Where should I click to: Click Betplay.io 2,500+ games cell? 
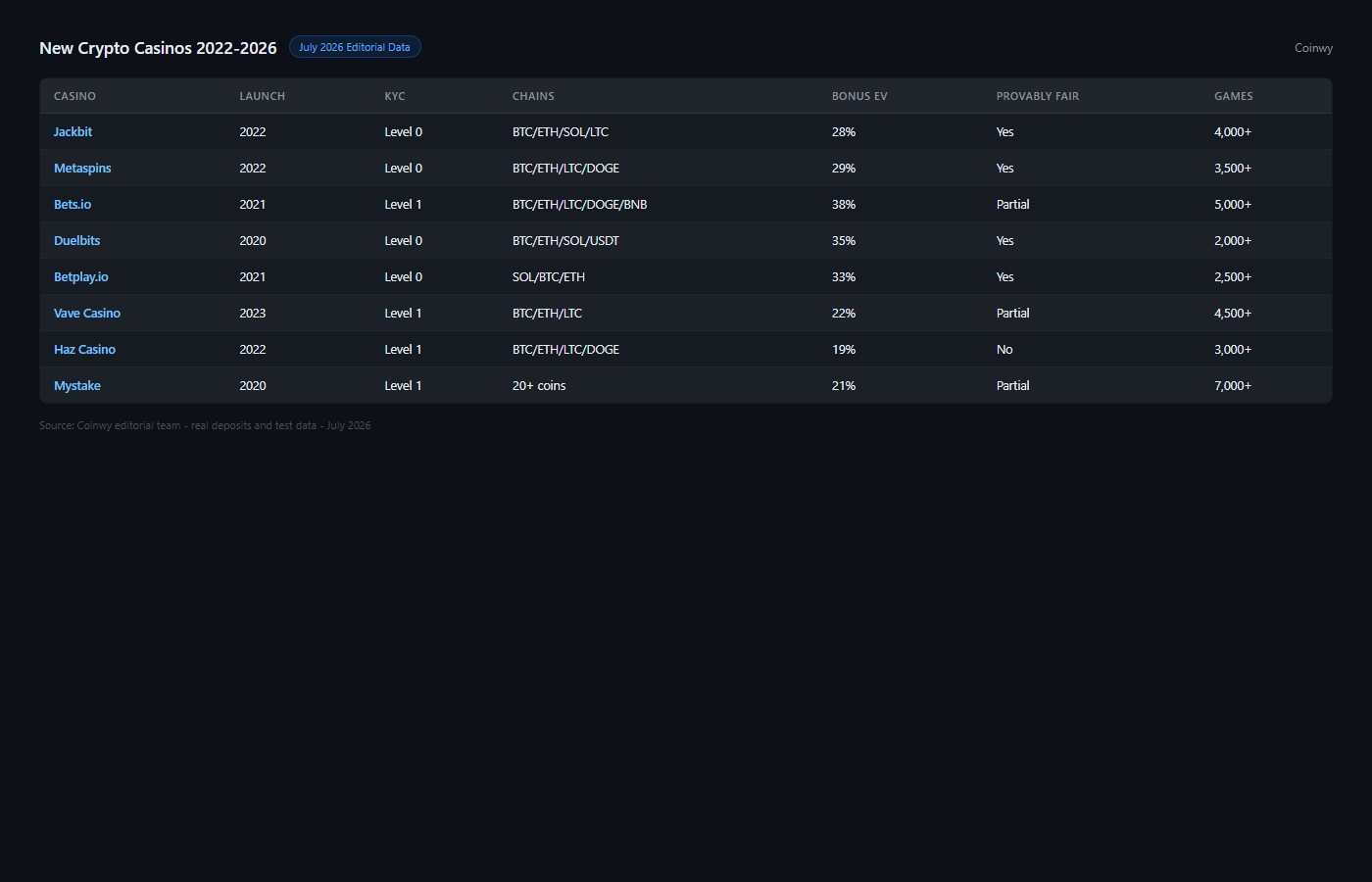coord(1233,277)
